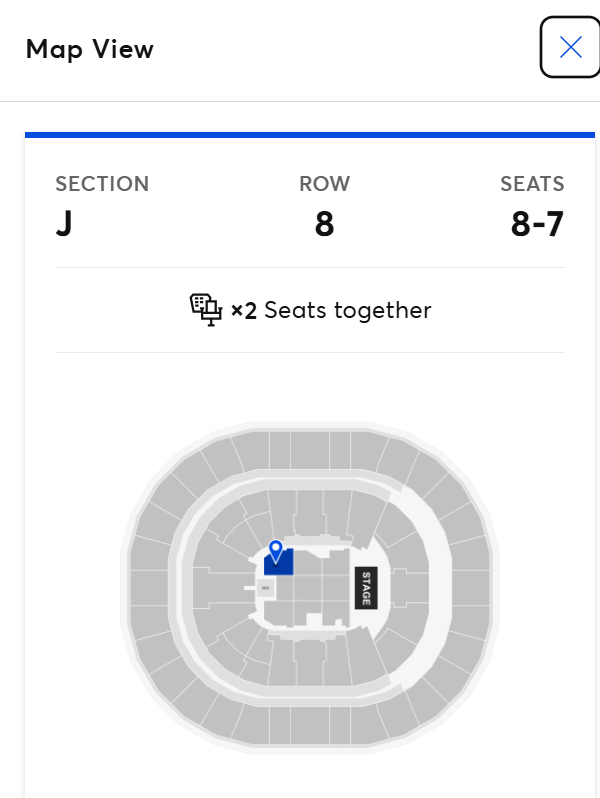600x798 pixels.
Task: Select the highlighted blue section J
Action: click(283, 566)
